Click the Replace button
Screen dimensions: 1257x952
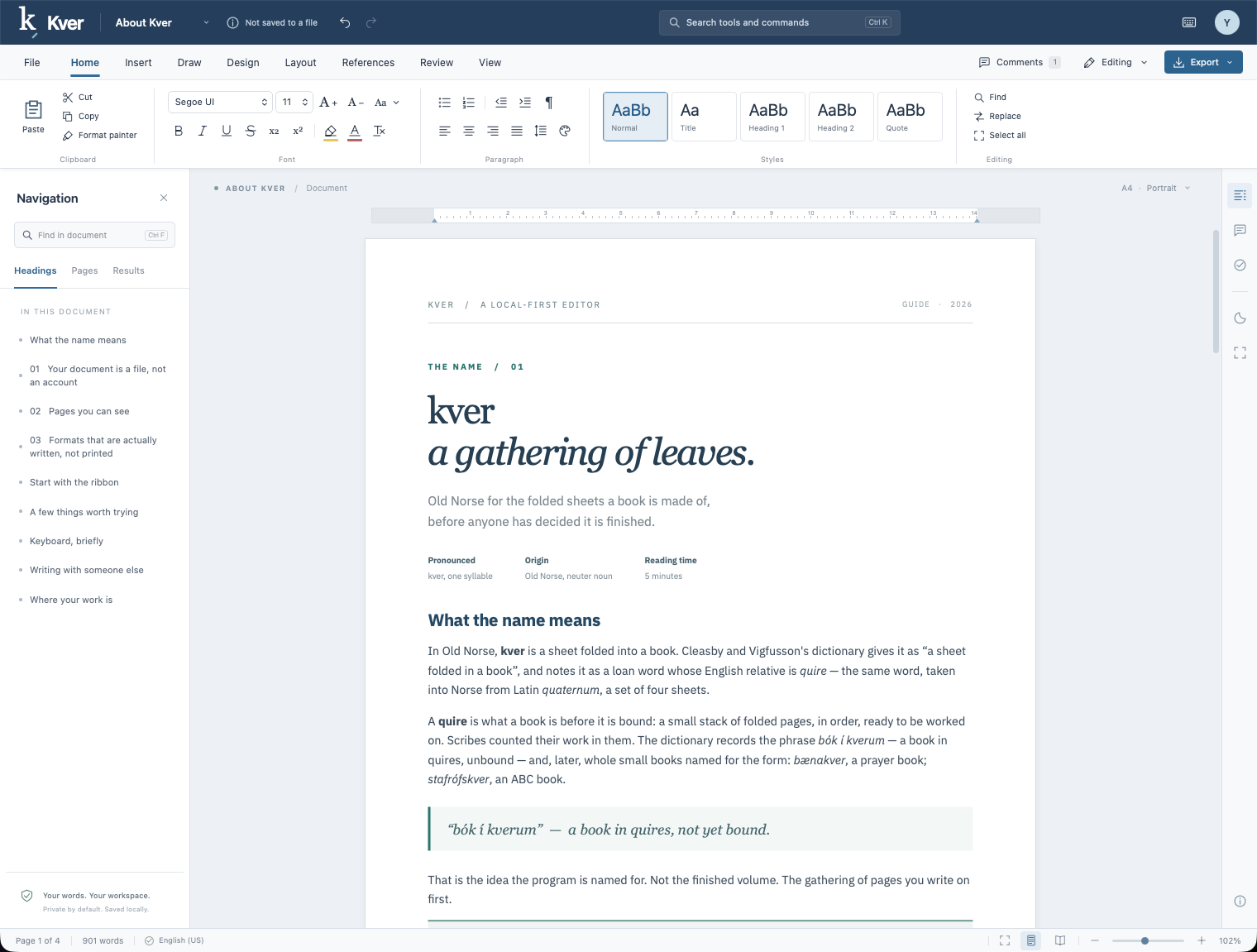click(x=997, y=117)
